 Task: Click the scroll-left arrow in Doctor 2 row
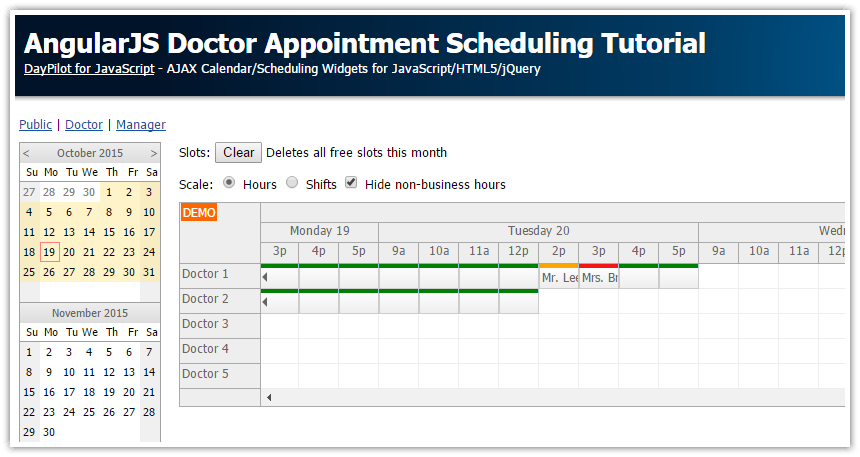pyautogui.click(x=265, y=302)
